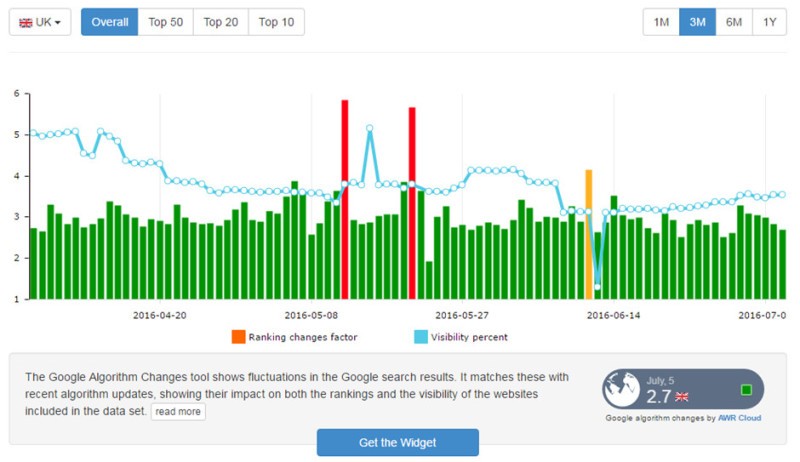Open the AWR Cloud link
The height and width of the screenshot is (462, 800).
[739, 418]
